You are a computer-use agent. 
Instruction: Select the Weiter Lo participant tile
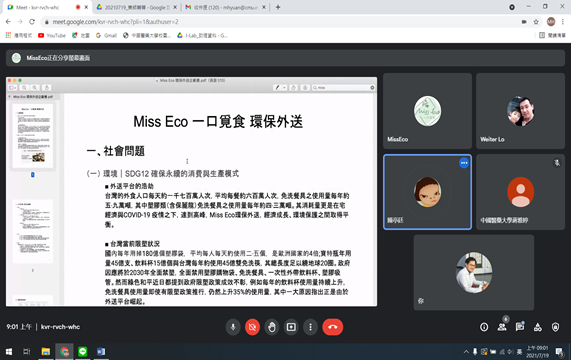click(520, 111)
